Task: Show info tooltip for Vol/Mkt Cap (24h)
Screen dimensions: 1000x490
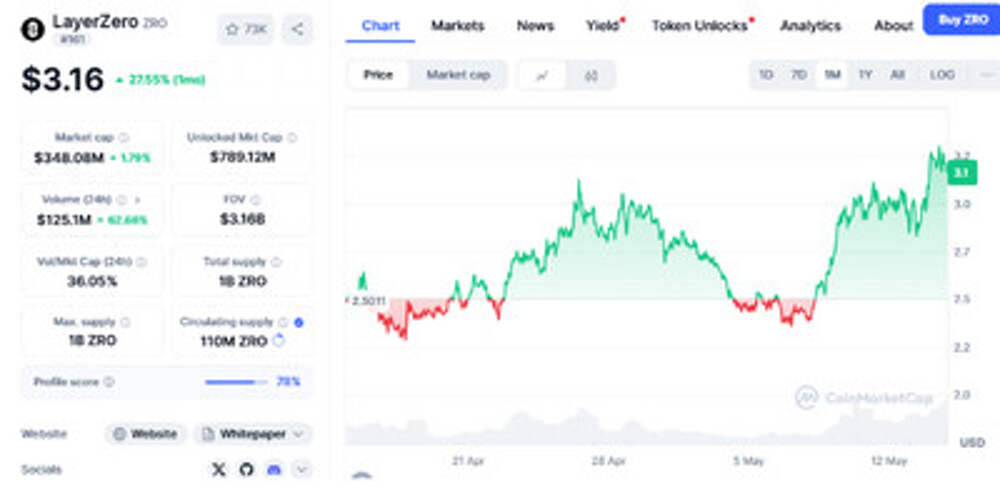Action: pyautogui.click(x=142, y=262)
